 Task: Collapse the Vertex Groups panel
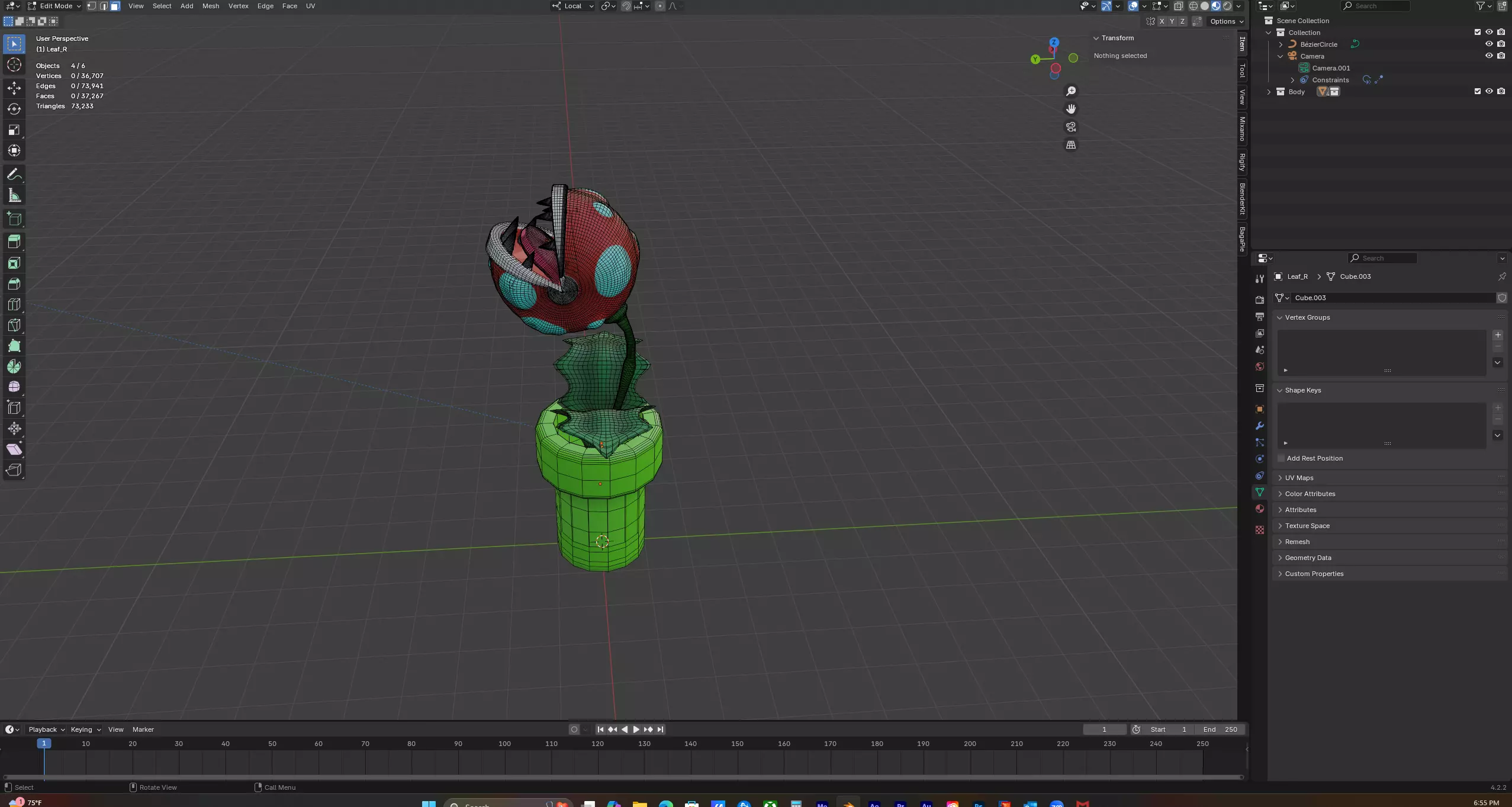1307,317
